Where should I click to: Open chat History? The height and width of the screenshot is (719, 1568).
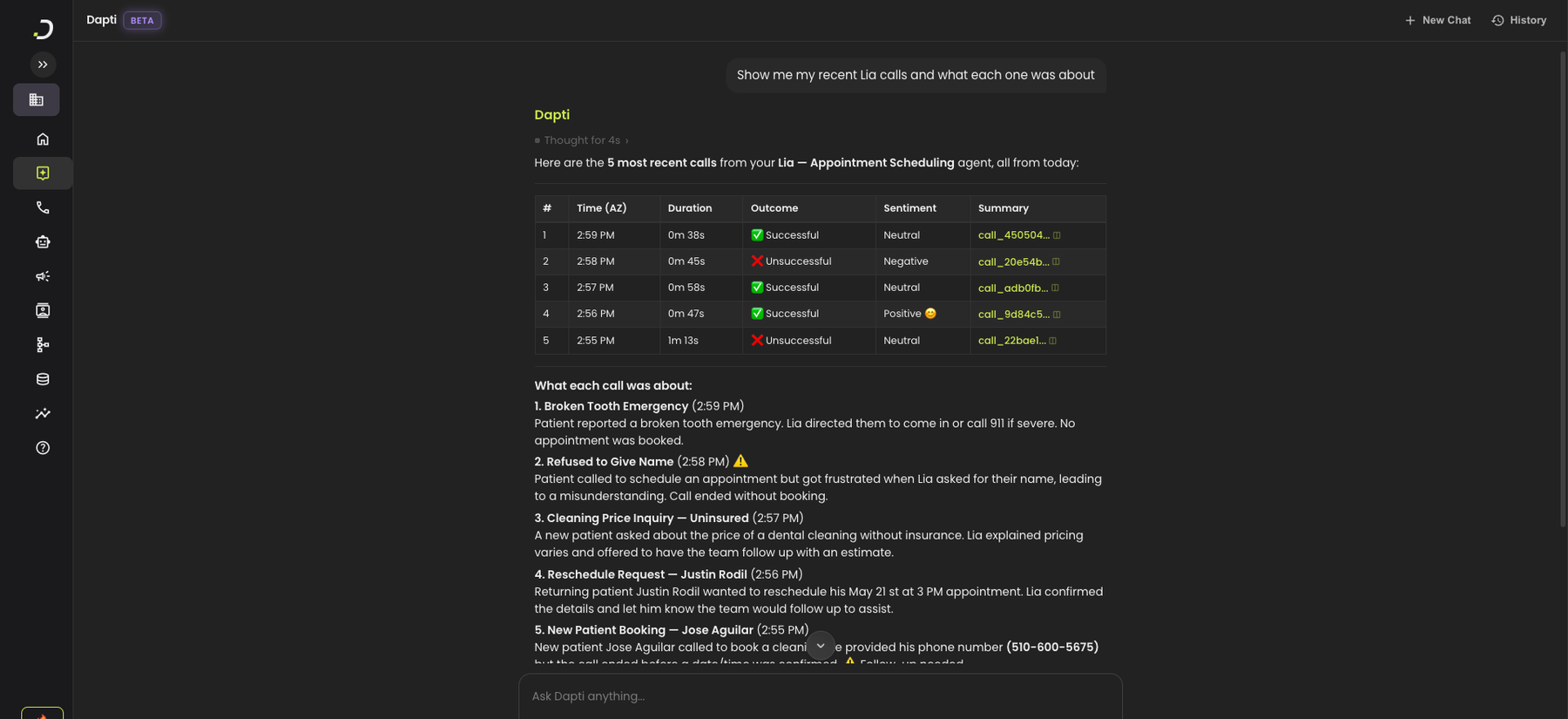[1518, 20]
